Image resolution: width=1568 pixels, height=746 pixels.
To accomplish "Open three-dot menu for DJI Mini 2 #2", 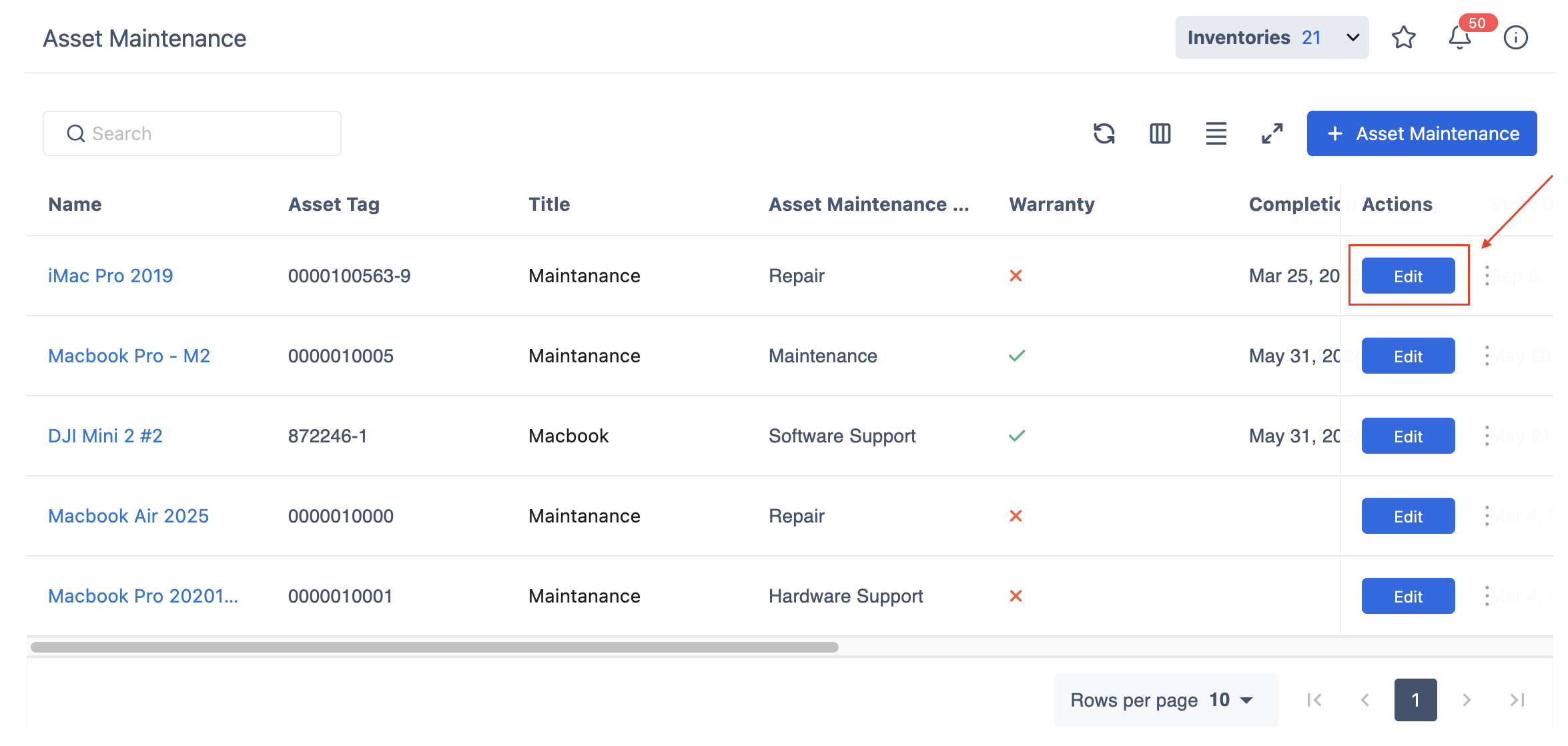I will click(1487, 436).
